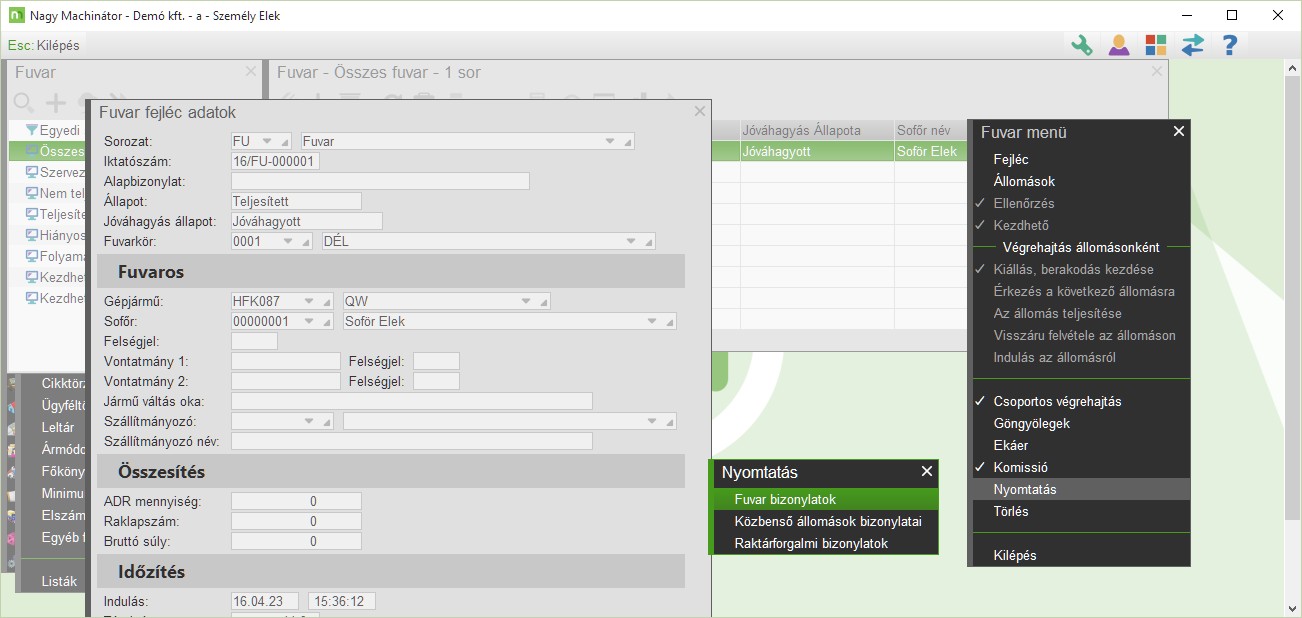This screenshot has width=1302, height=618.
Task: Open Gépjármű HFK087 dropdown
Action: click(309, 301)
